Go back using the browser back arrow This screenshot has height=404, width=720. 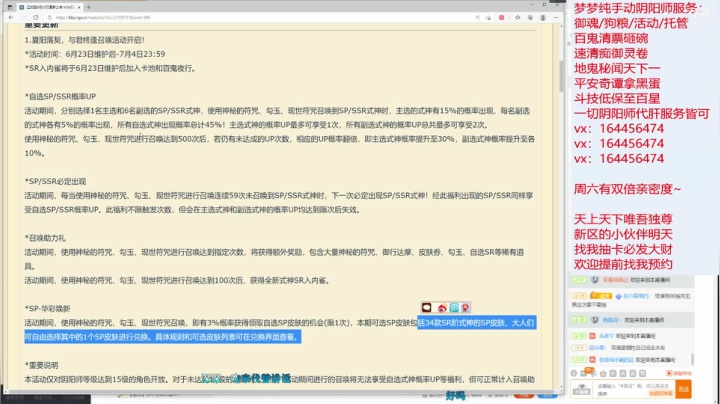(11, 17)
